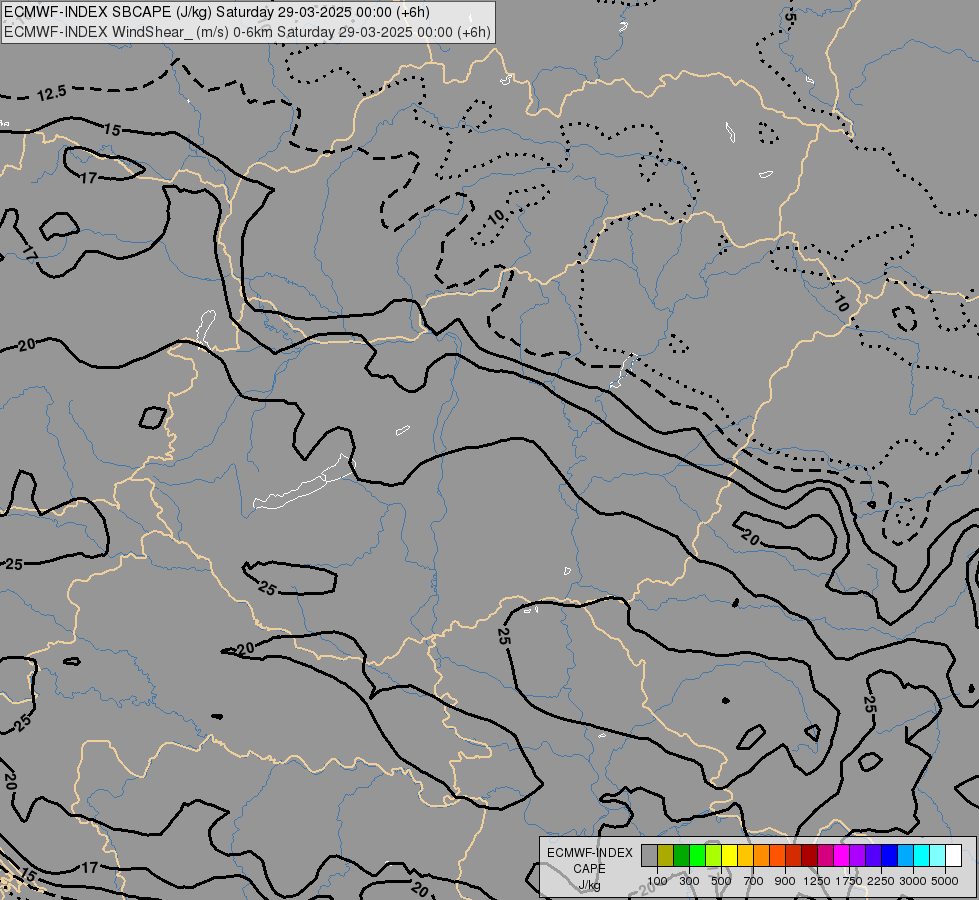Click the 700 legend scale value
This screenshot has height=900, width=979.
pyautogui.click(x=754, y=881)
